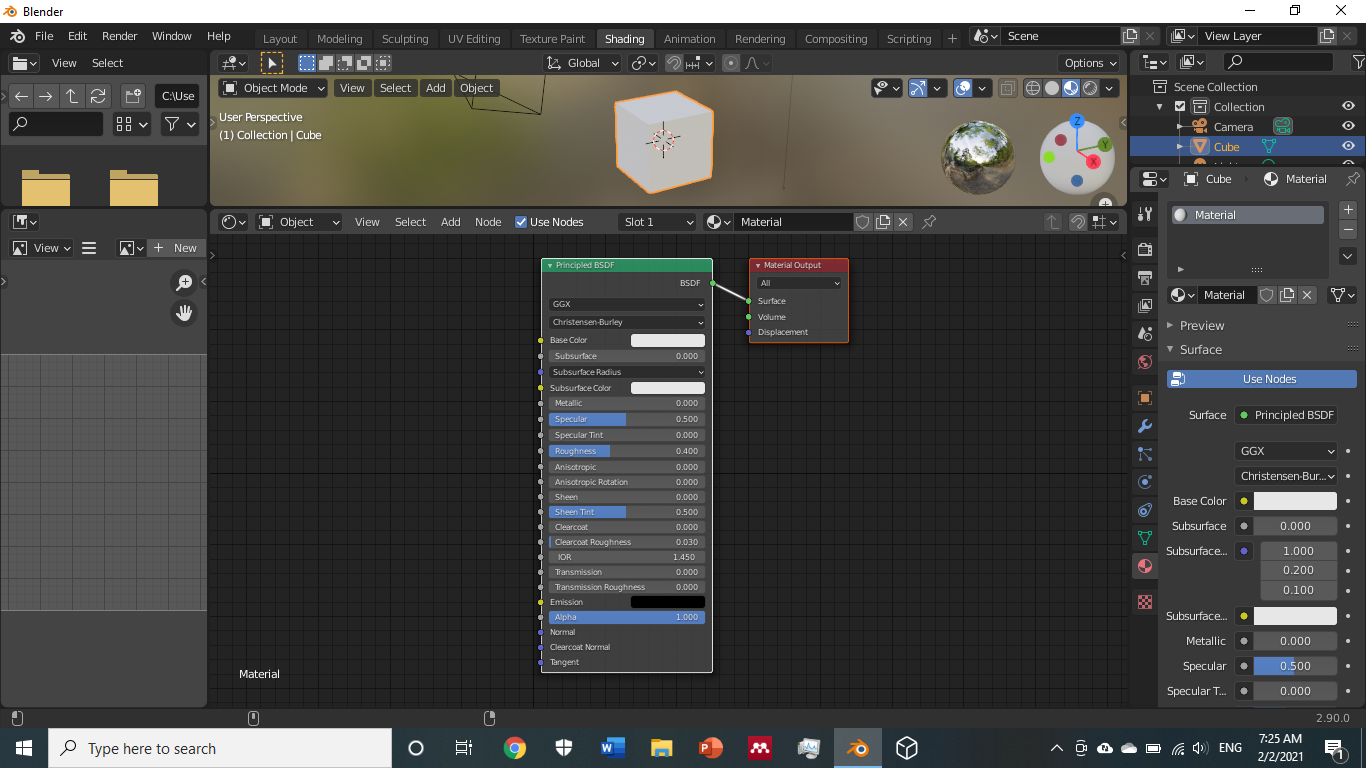
Task: Toggle Cube visibility eye in outliner
Action: point(1349,147)
